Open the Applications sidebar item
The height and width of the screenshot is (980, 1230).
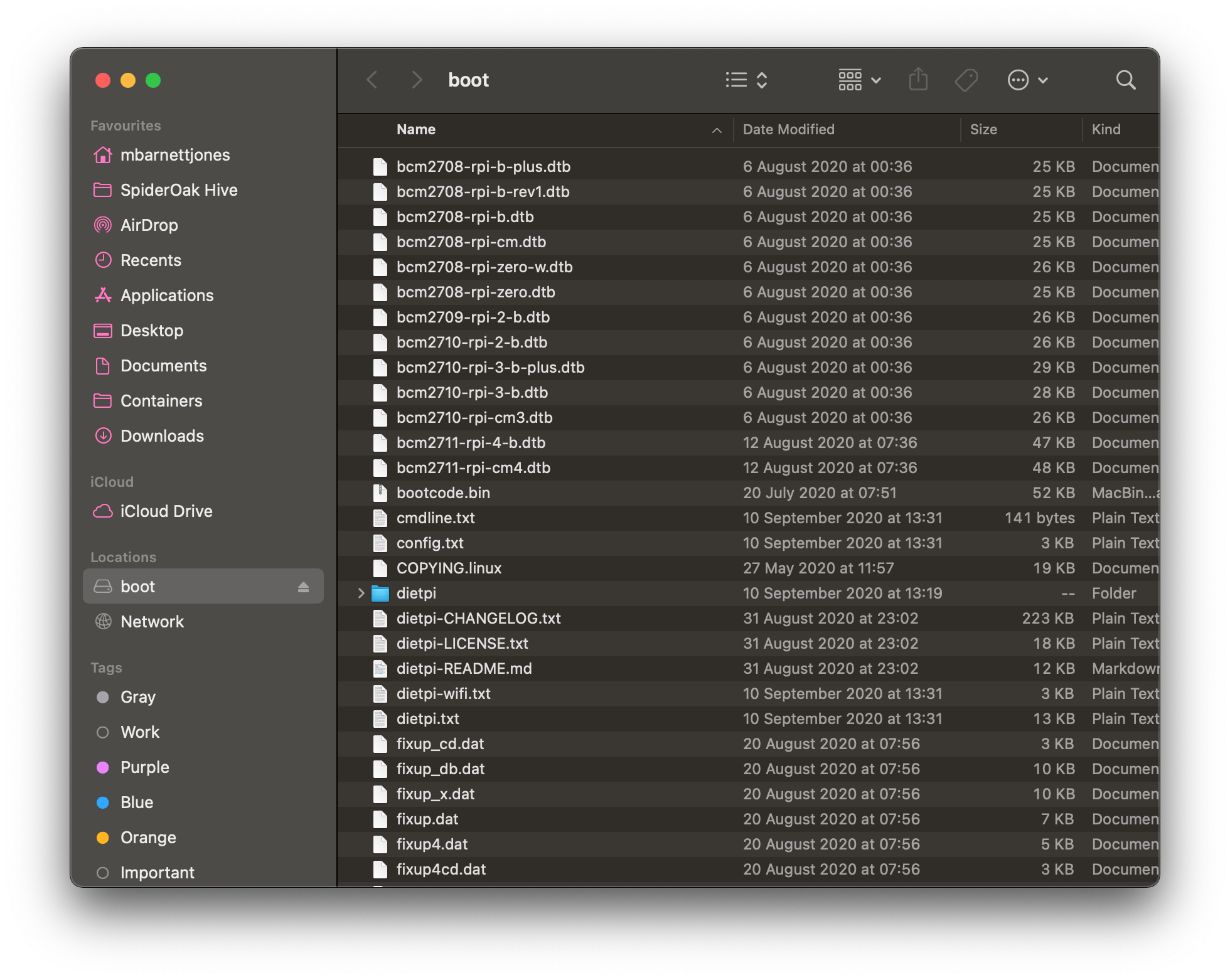click(x=166, y=295)
